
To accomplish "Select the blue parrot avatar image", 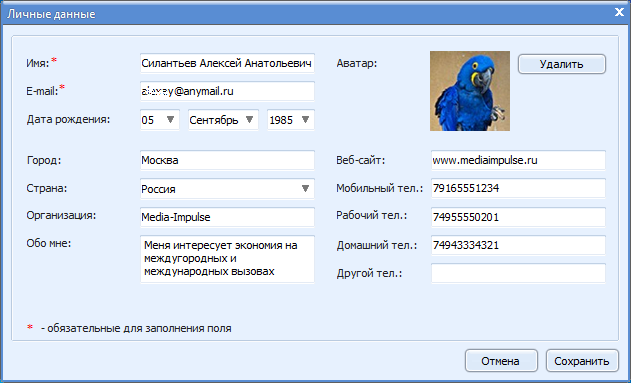I will [470, 91].
